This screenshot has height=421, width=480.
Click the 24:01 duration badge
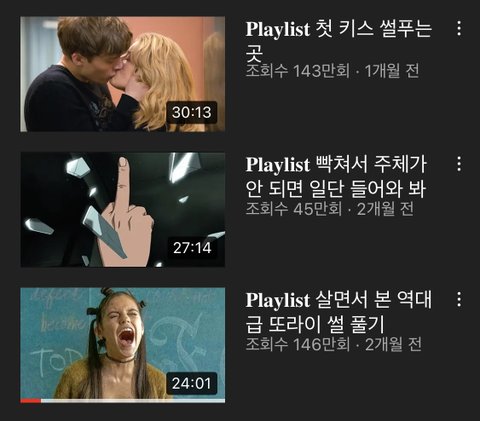[192, 383]
